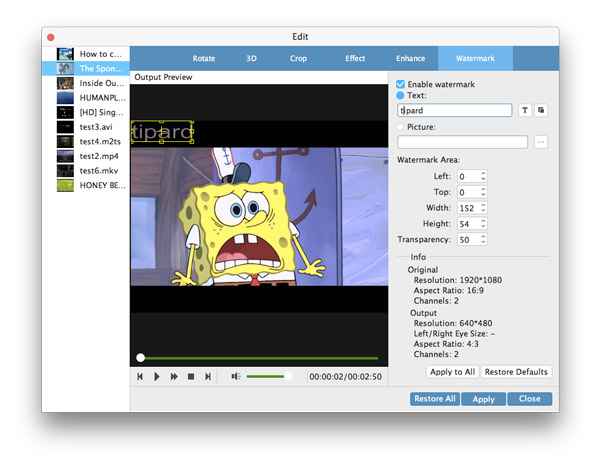Open the watermark text color picker icon
This screenshot has width=600, height=468.
[x=541, y=110]
